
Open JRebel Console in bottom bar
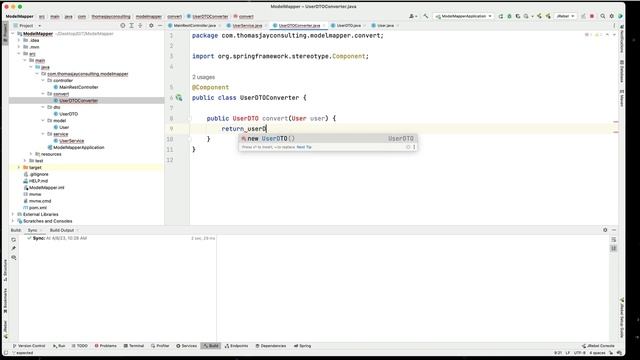point(598,346)
